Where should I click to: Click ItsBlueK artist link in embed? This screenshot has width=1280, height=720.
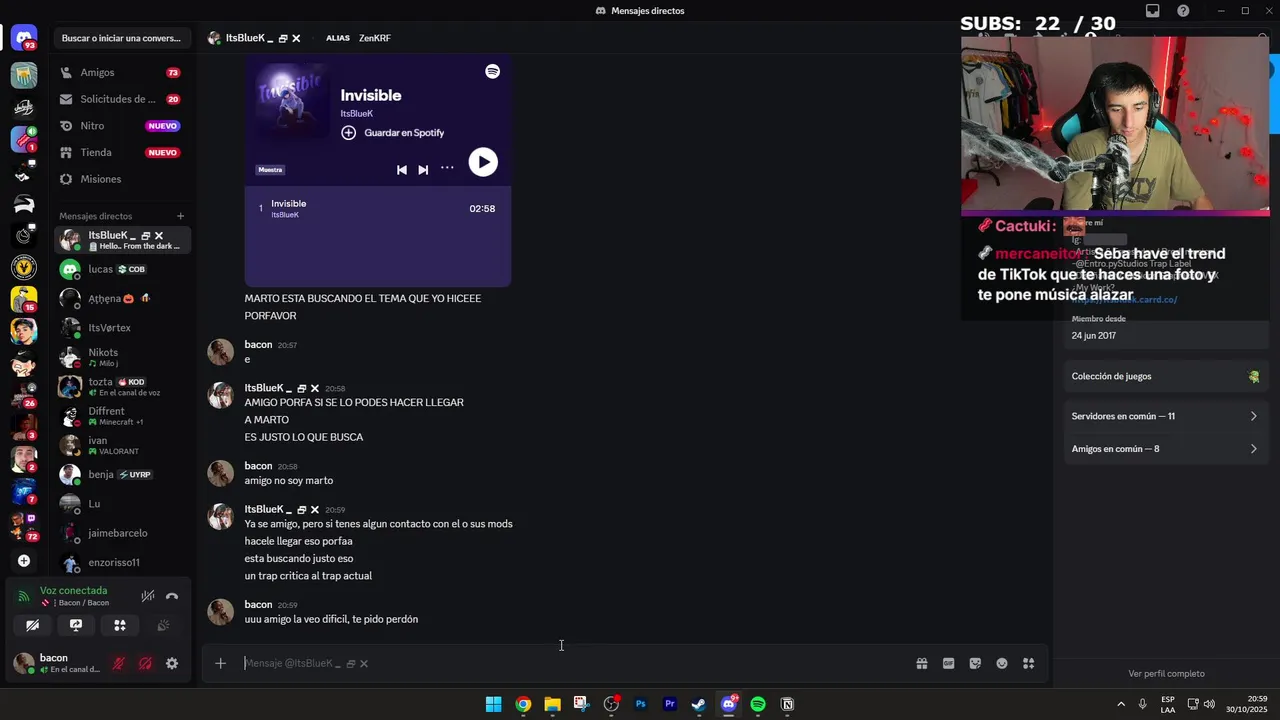357,114
